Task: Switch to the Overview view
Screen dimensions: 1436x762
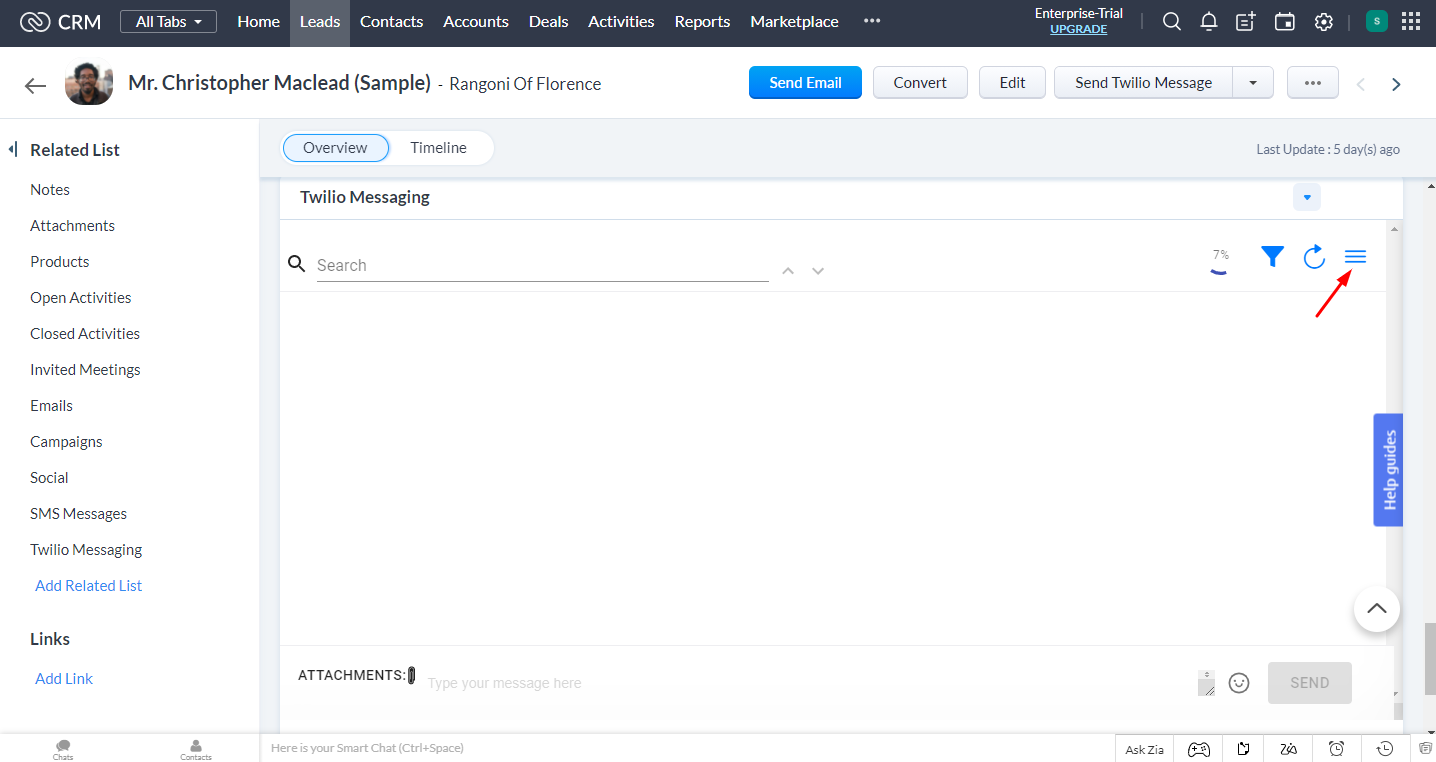Action: (x=335, y=148)
